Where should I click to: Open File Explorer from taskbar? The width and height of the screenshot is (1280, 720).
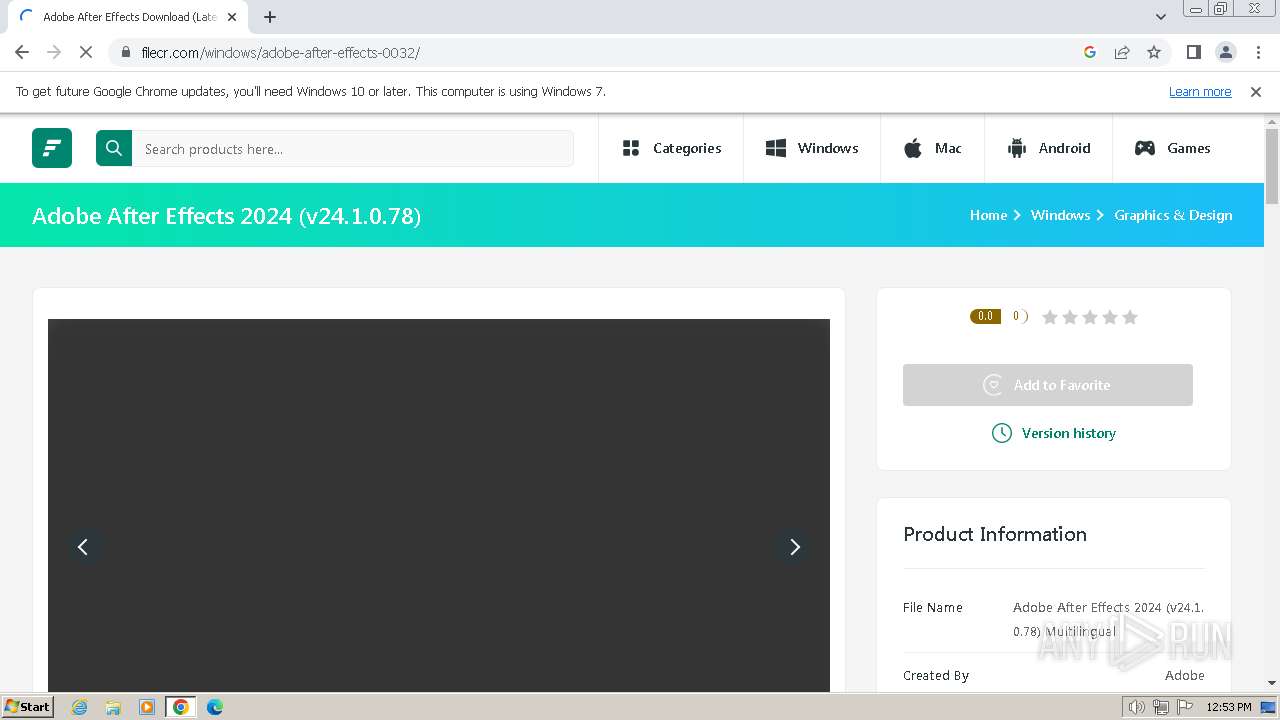point(113,707)
